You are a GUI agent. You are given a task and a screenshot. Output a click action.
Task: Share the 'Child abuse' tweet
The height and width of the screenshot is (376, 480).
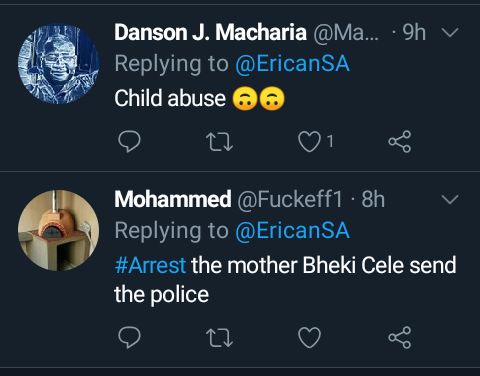tap(400, 142)
